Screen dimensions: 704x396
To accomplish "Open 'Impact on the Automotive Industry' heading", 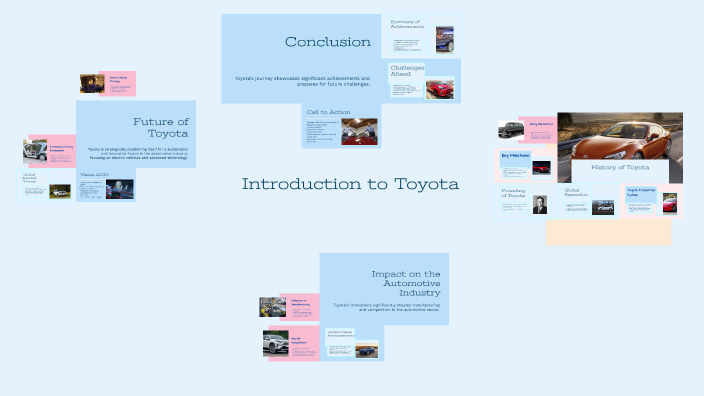I will tap(406, 283).
